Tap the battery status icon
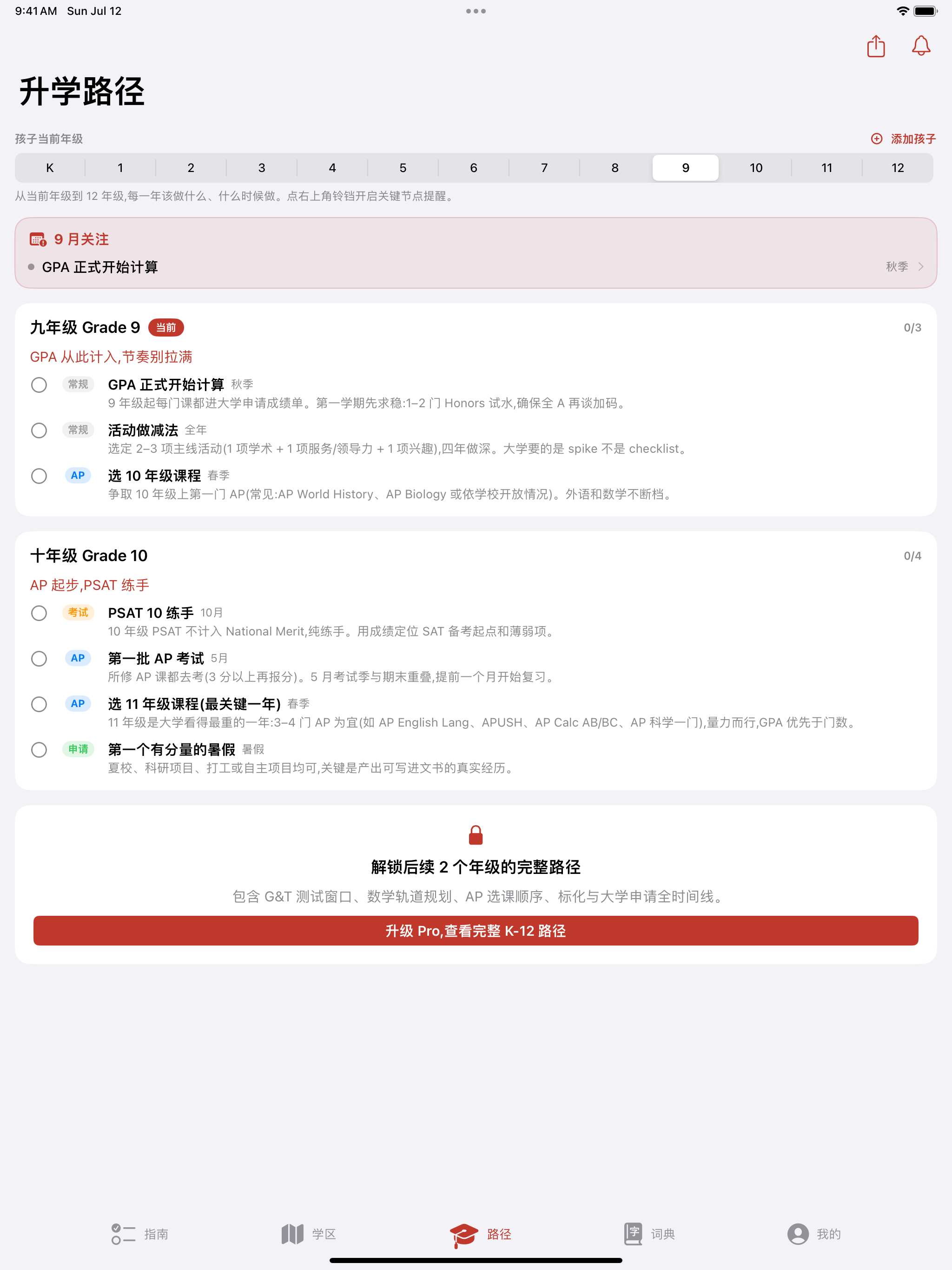 (x=926, y=11)
